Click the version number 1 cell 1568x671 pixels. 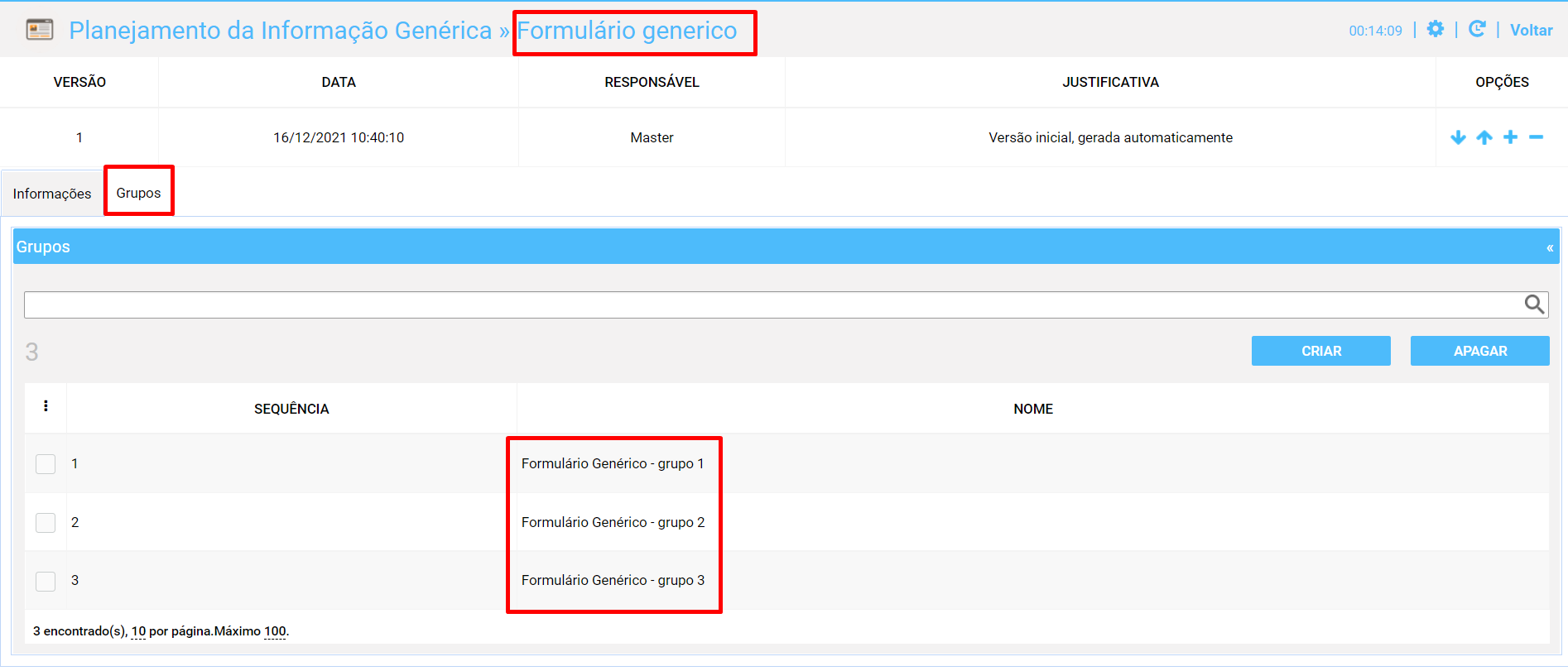pos(79,137)
